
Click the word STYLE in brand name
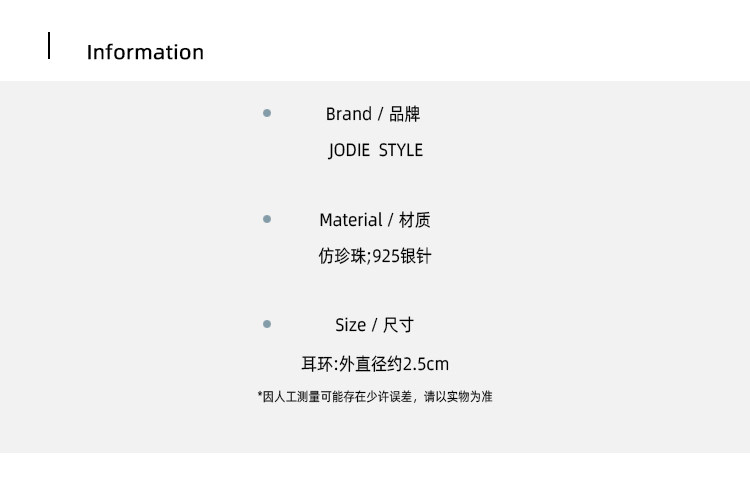401,150
